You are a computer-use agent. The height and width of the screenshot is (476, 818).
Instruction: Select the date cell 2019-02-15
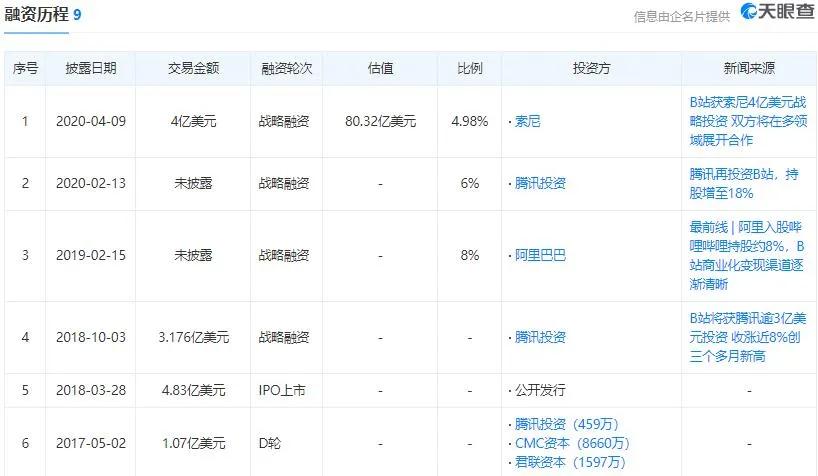pos(91,255)
